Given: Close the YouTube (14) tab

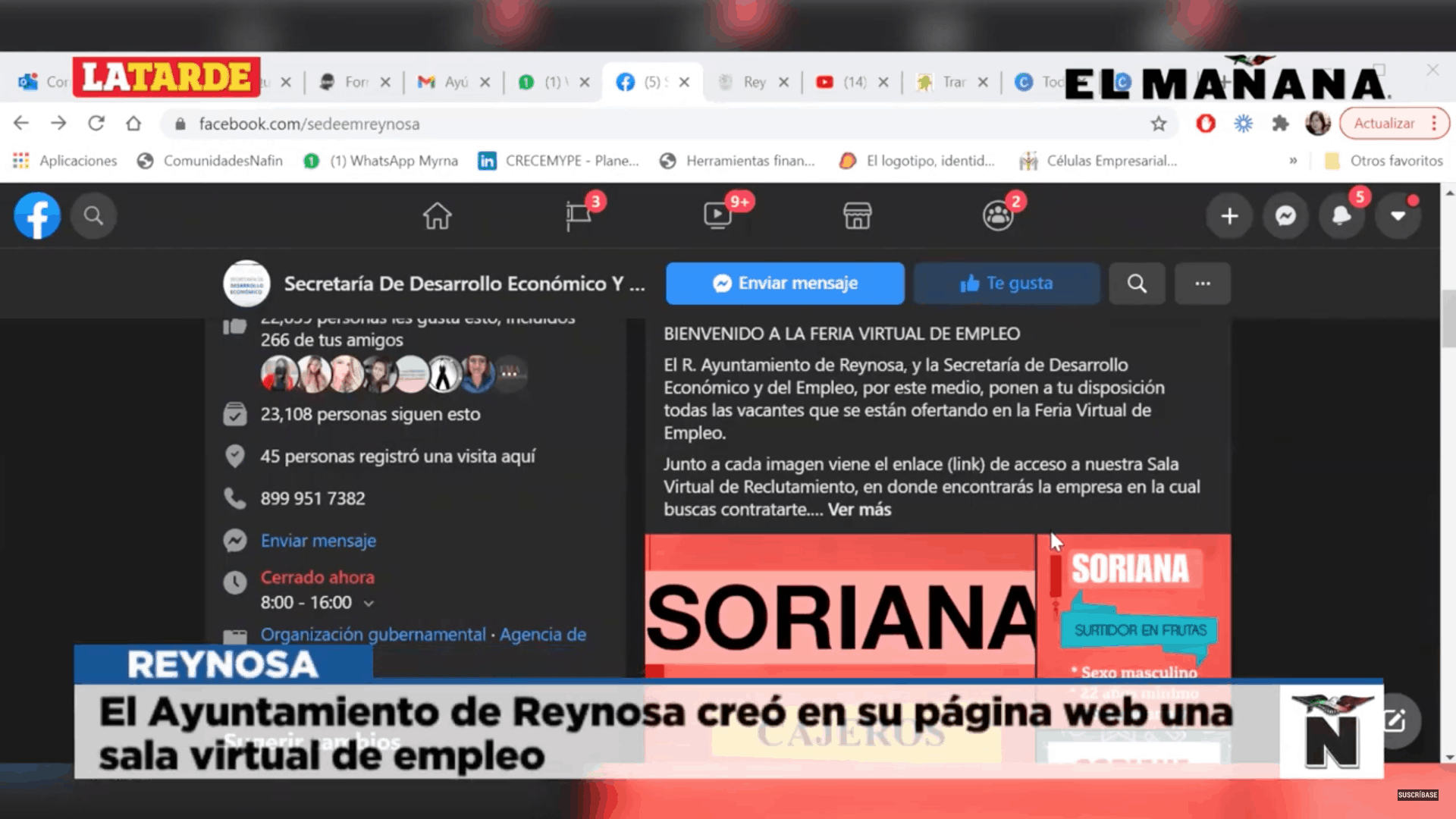Looking at the screenshot, I should 883,82.
